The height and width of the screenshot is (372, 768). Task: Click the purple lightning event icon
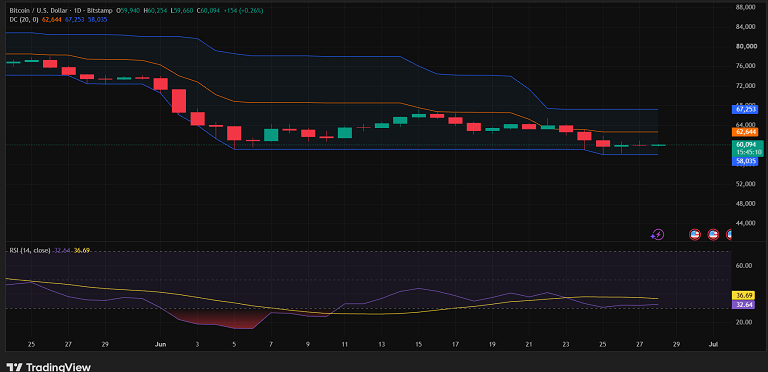coord(657,234)
